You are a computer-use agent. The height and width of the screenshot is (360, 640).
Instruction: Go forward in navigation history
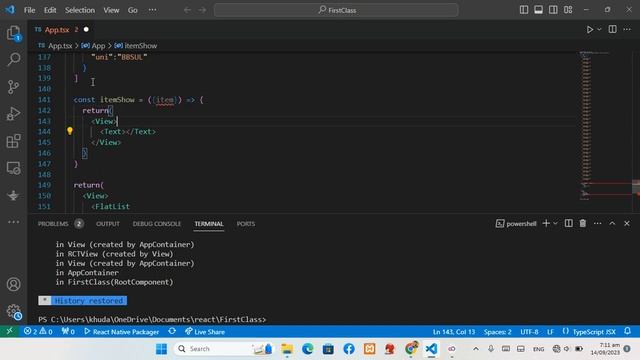(202, 10)
